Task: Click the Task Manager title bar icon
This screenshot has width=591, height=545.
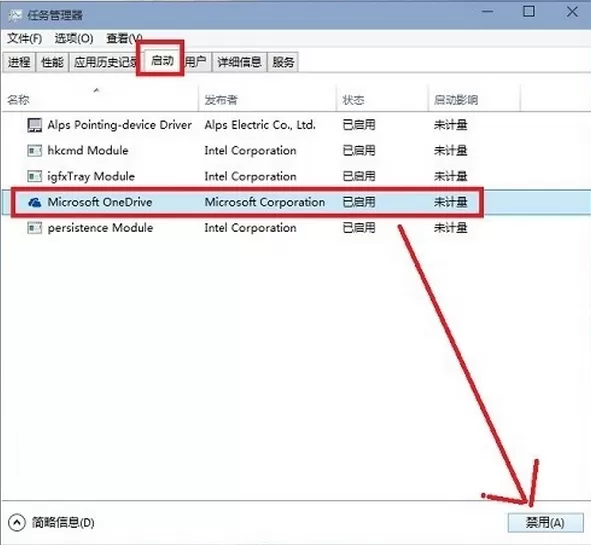Action: tap(15, 15)
